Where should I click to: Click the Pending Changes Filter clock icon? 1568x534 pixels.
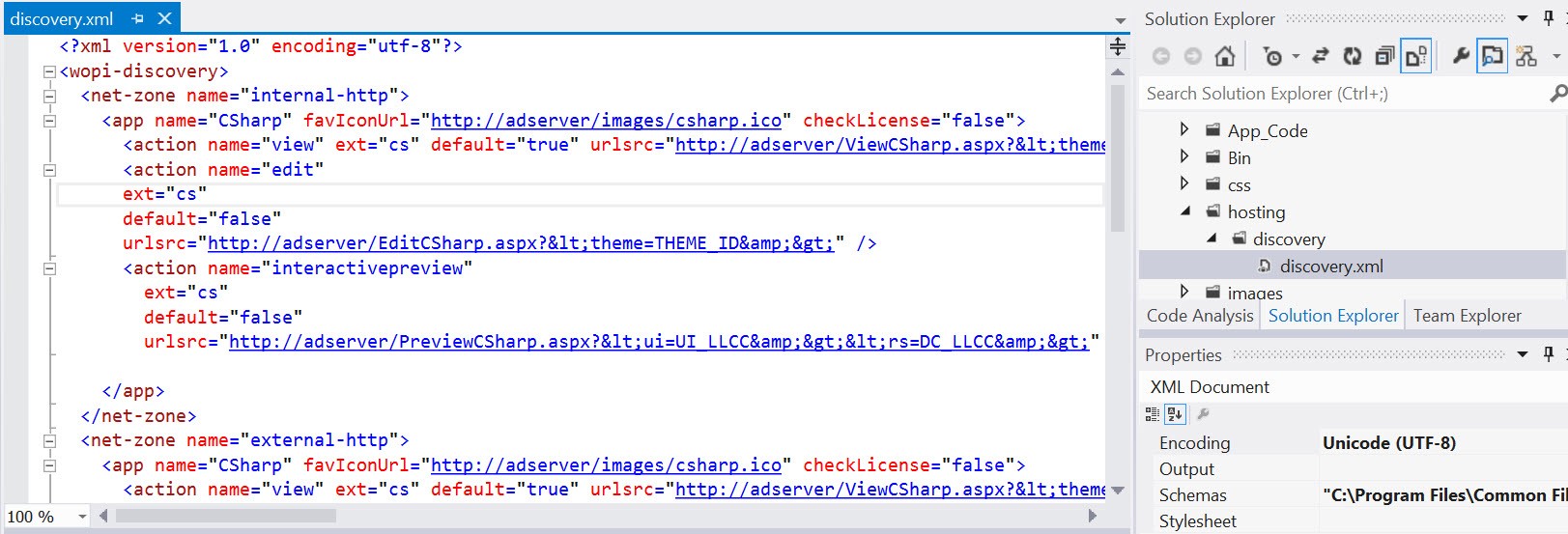(x=1272, y=57)
